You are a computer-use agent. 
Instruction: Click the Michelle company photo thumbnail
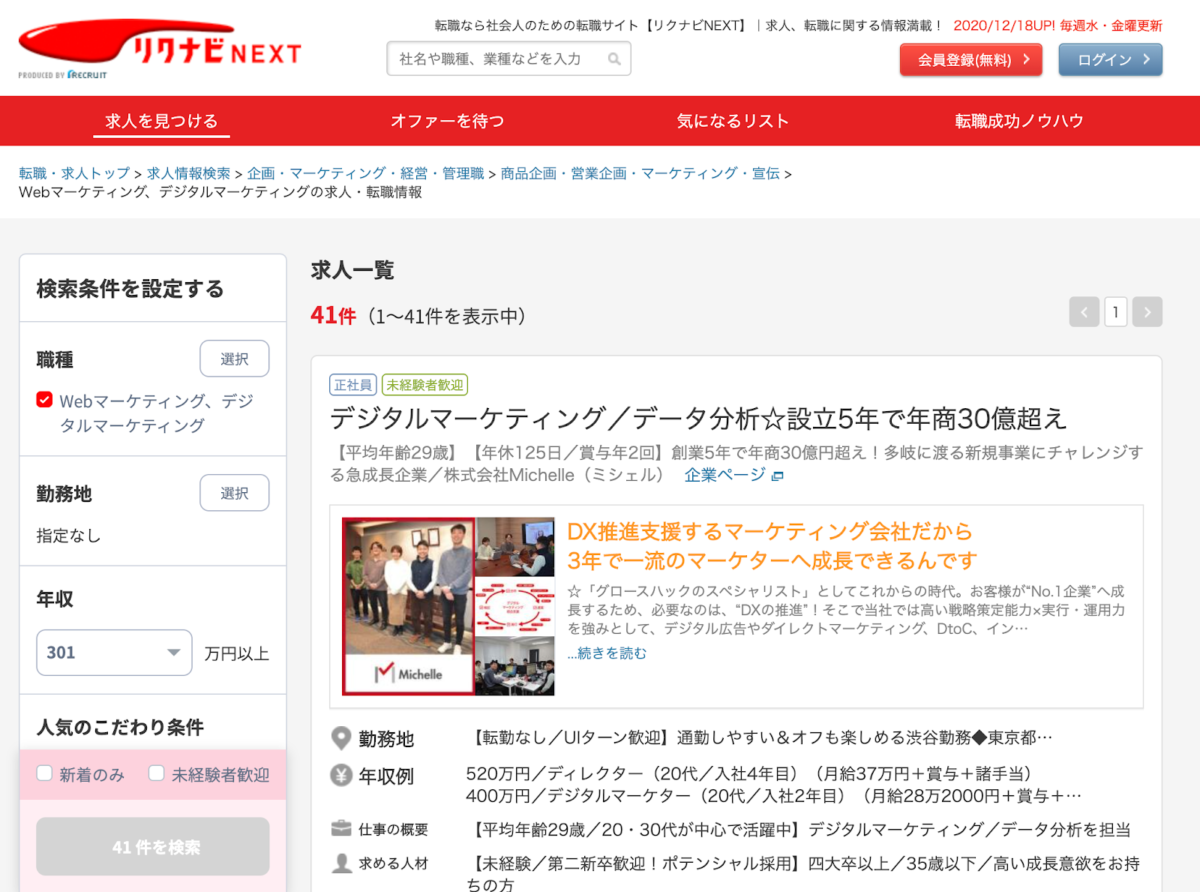(448, 606)
